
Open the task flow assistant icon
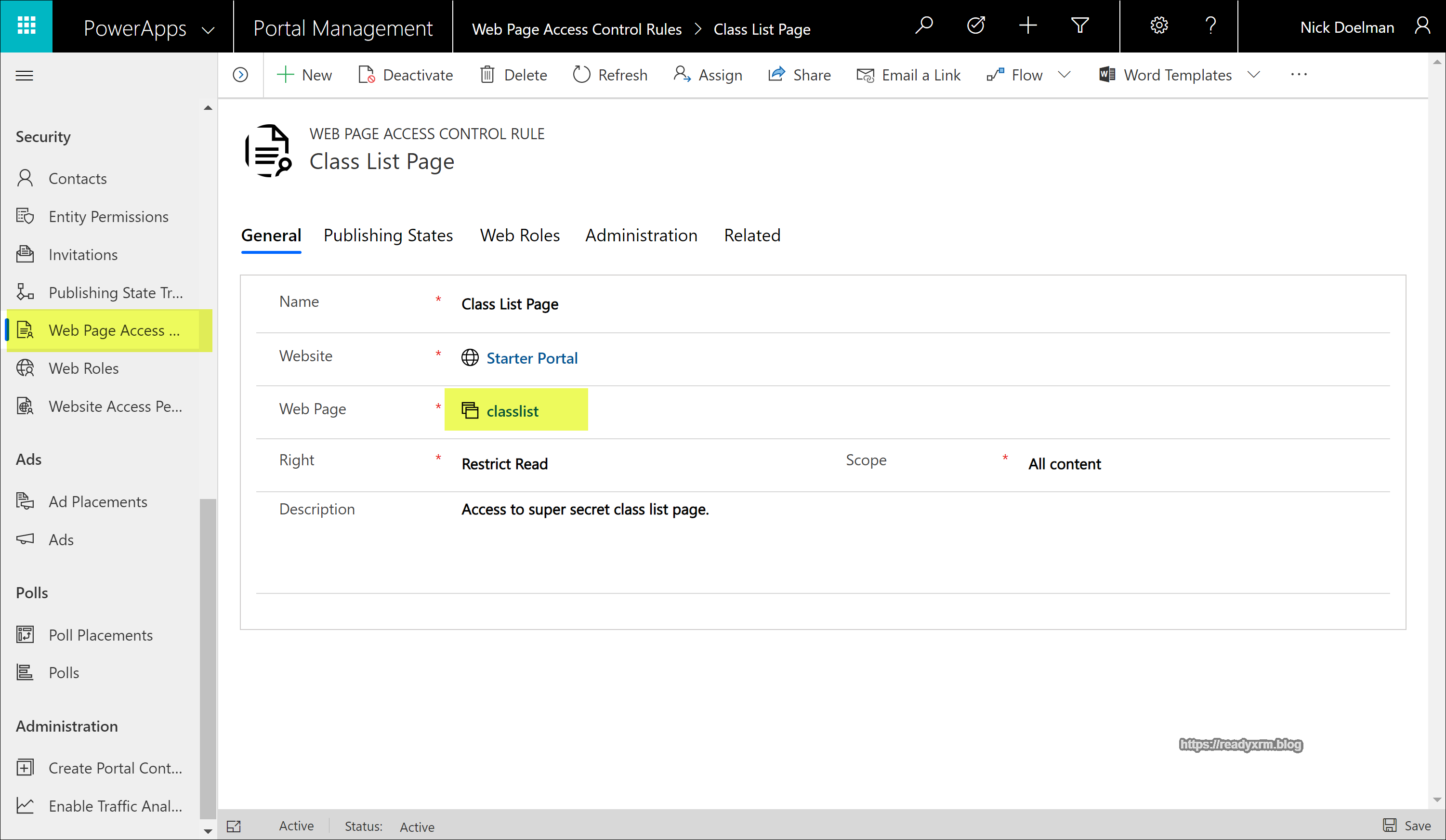point(975,26)
